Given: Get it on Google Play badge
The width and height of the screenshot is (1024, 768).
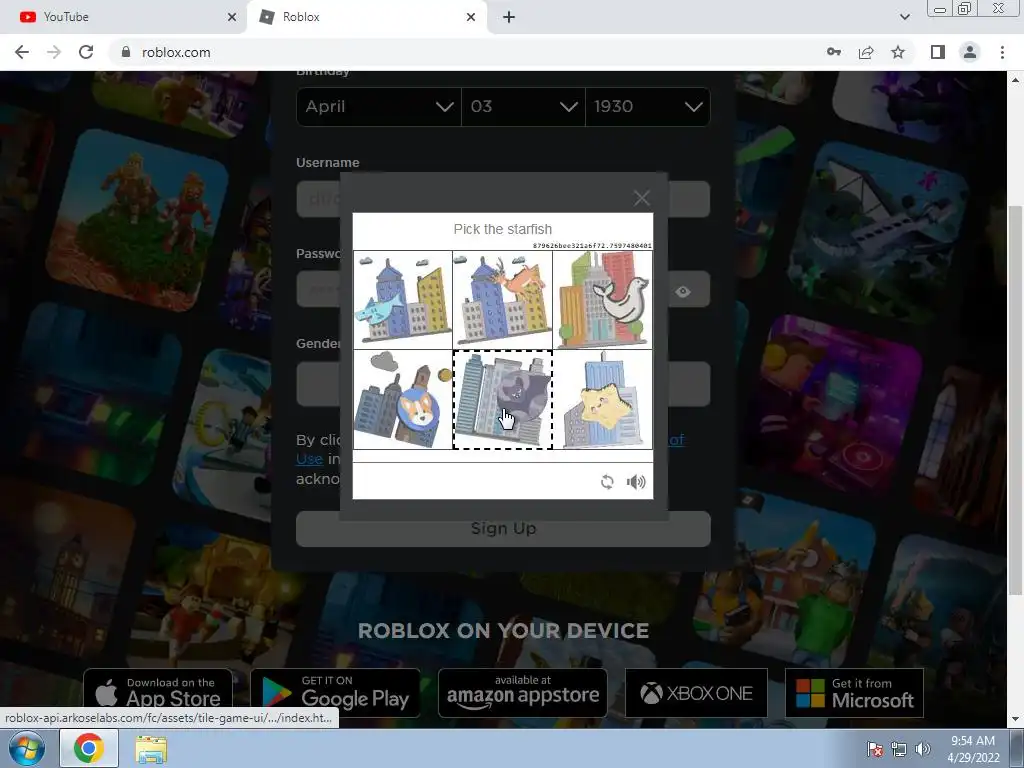Looking at the screenshot, I should point(336,693).
